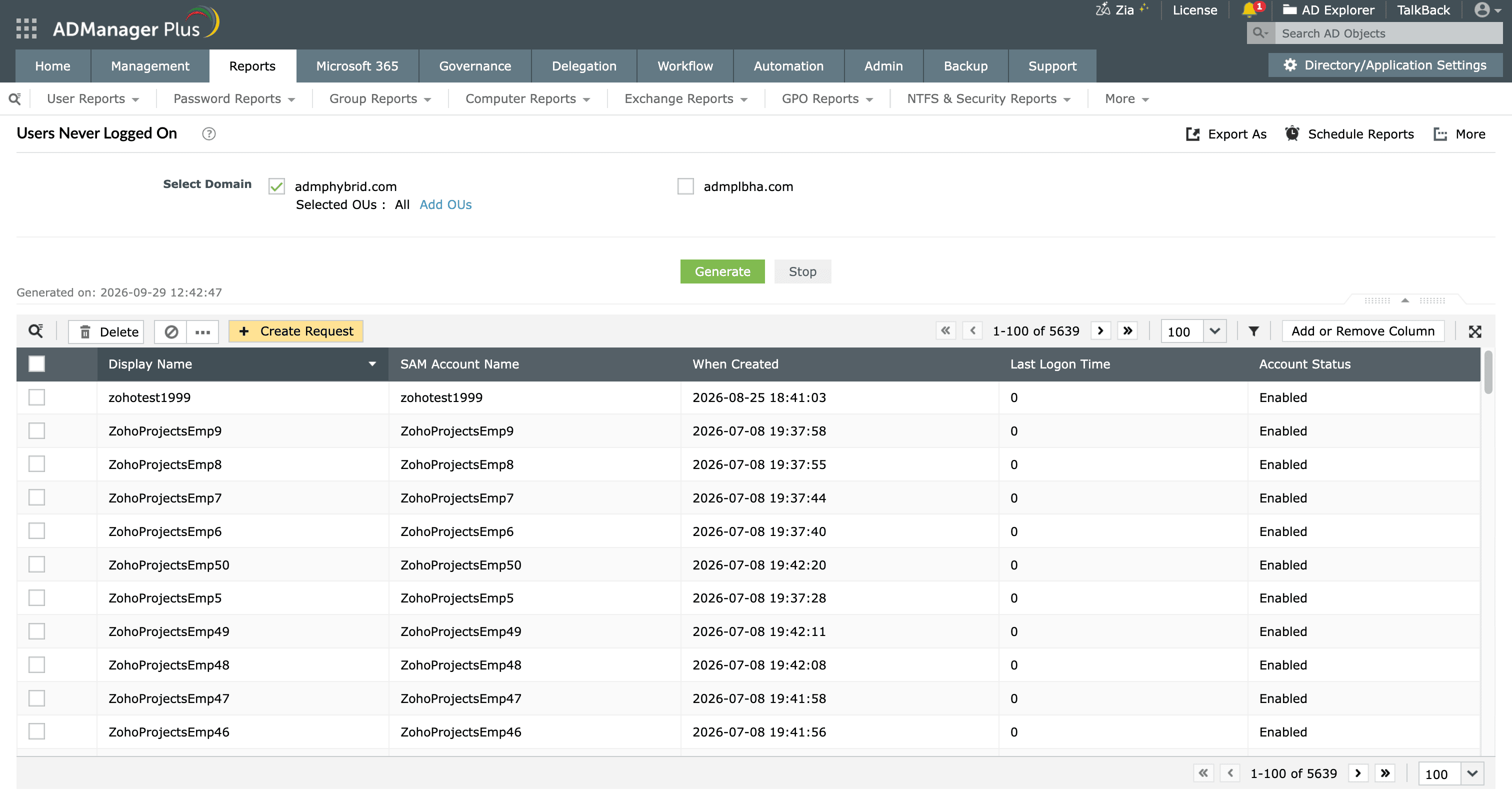
Task: Check the admplbha.com domain checkbox
Action: pyautogui.click(x=685, y=186)
